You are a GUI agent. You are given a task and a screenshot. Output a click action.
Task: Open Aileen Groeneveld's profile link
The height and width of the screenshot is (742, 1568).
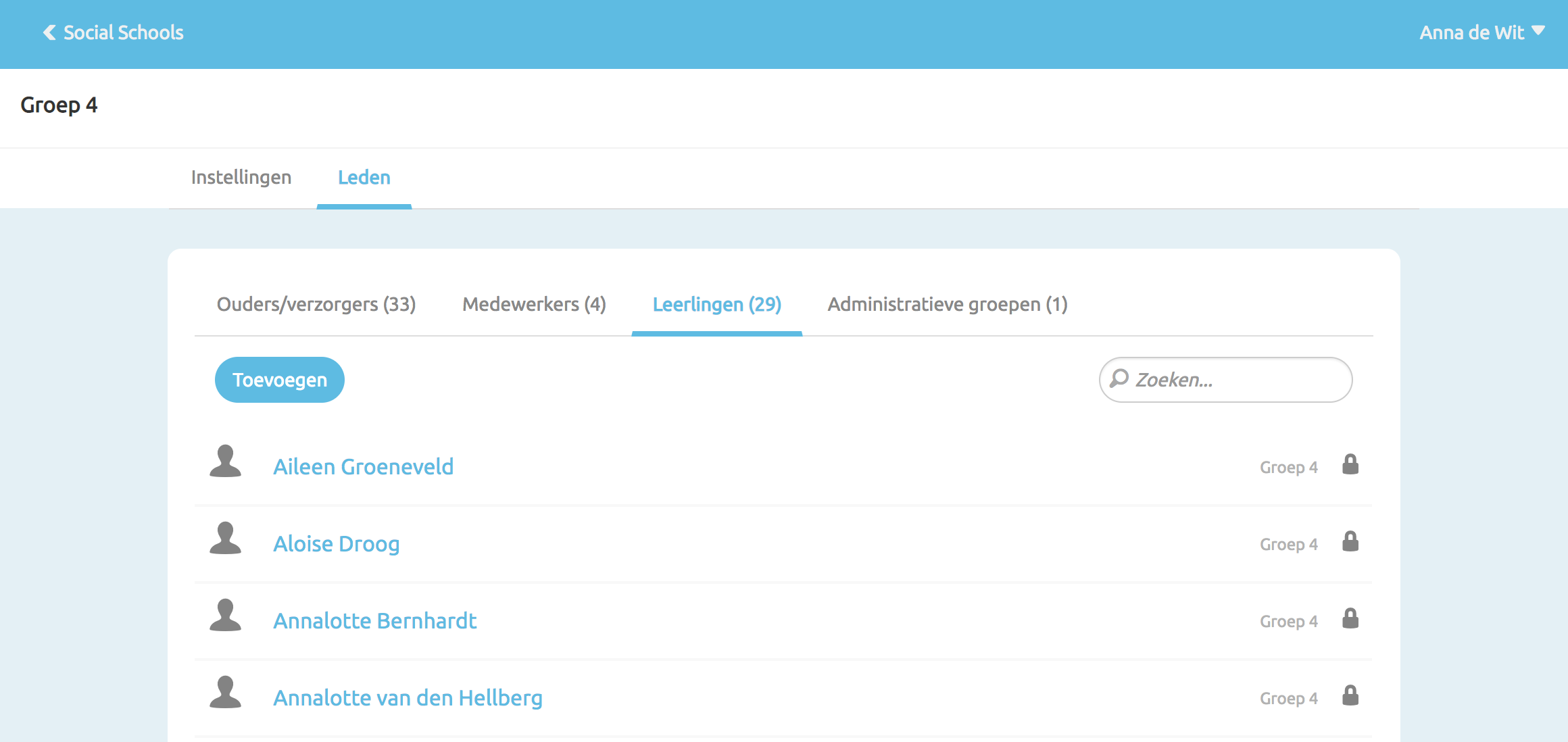click(x=363, y=466)
